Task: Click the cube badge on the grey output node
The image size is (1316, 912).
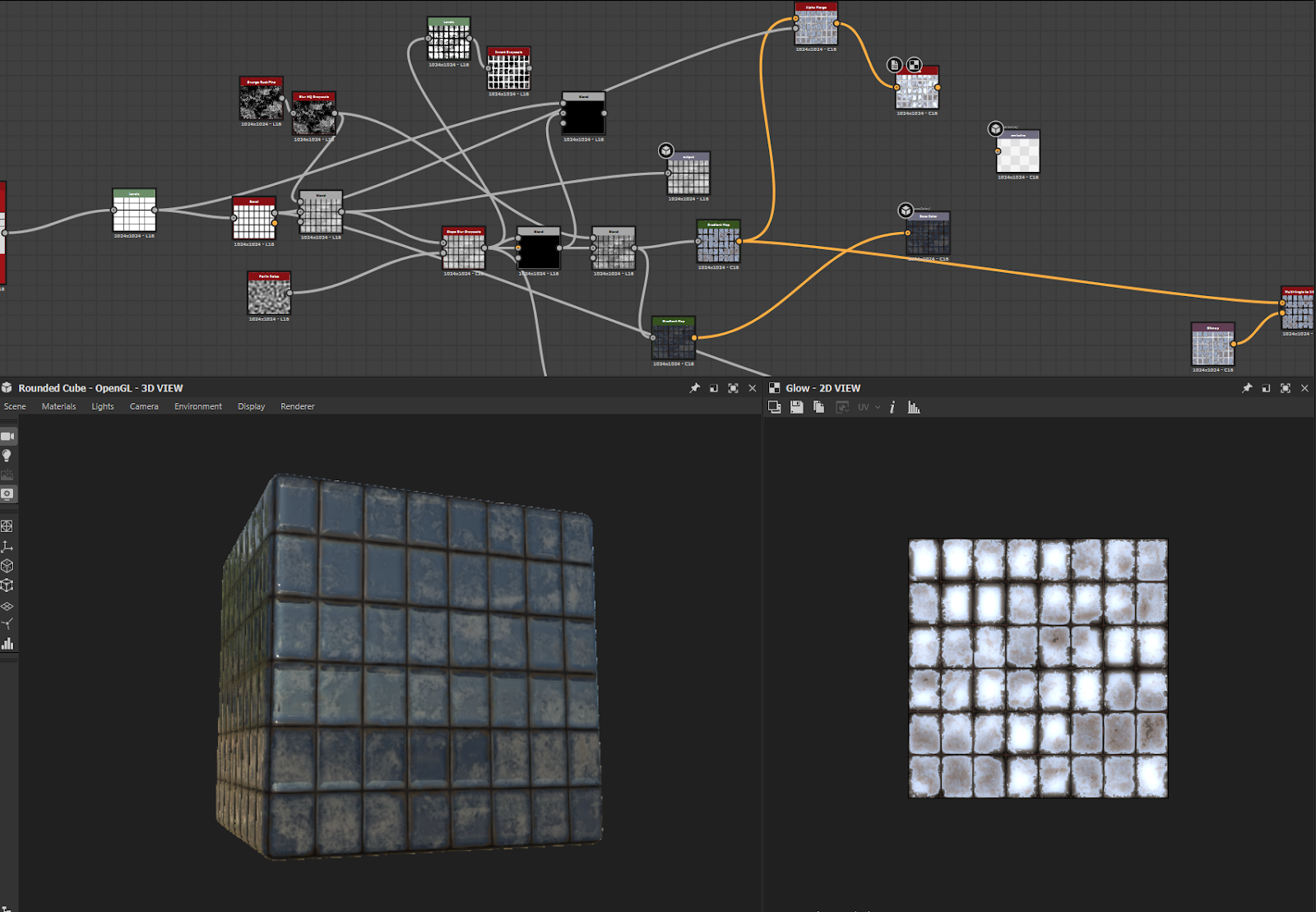Action: click(666, 150)
